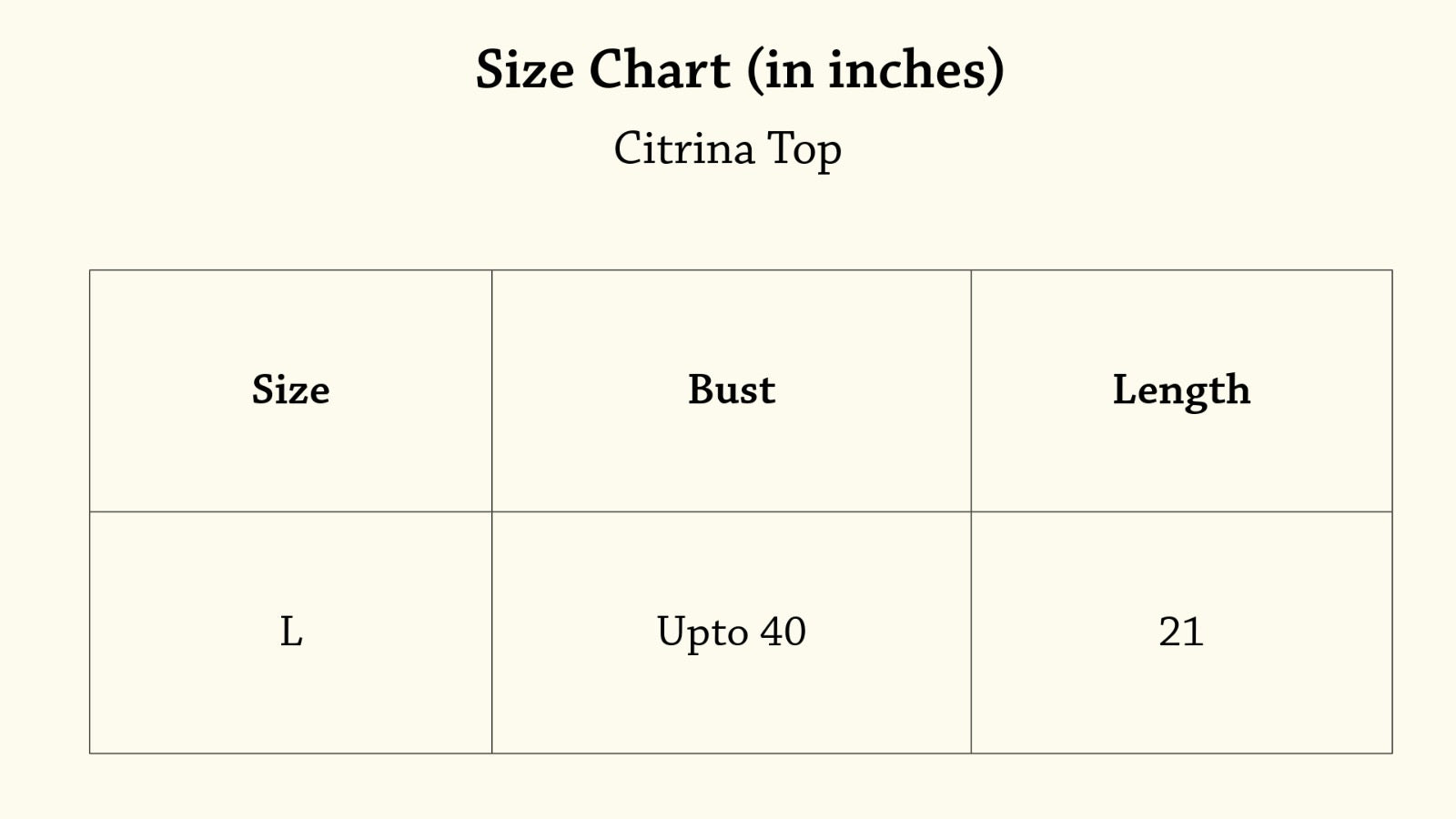This screenshot has height=819, width=1456.
Task: Click the word "inches)" in the heading
Action: 916,70
